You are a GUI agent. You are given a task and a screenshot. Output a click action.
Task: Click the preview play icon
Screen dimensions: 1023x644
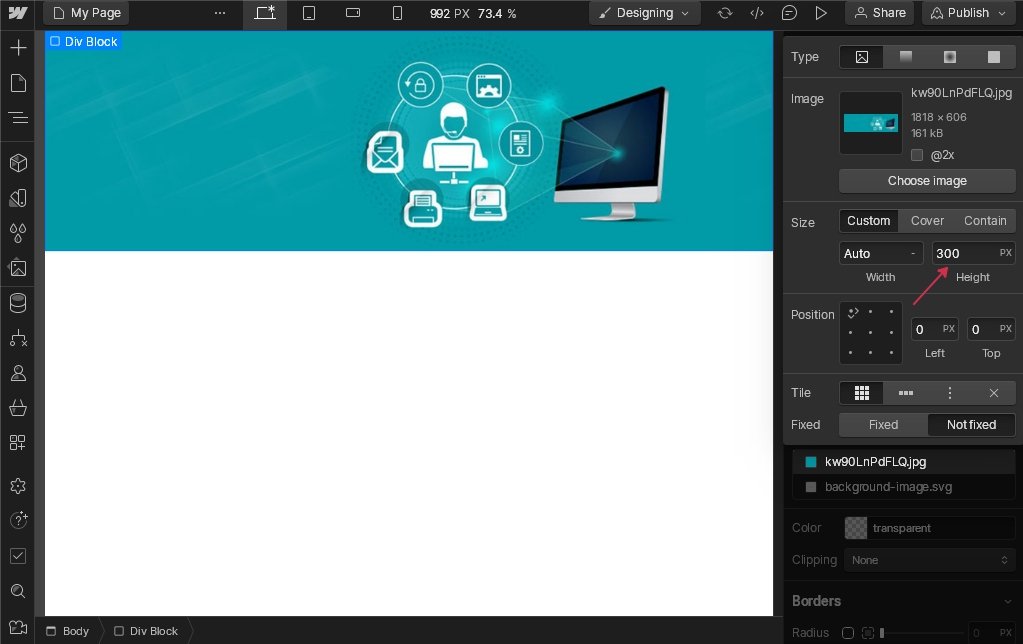click(x=821, y=13)
